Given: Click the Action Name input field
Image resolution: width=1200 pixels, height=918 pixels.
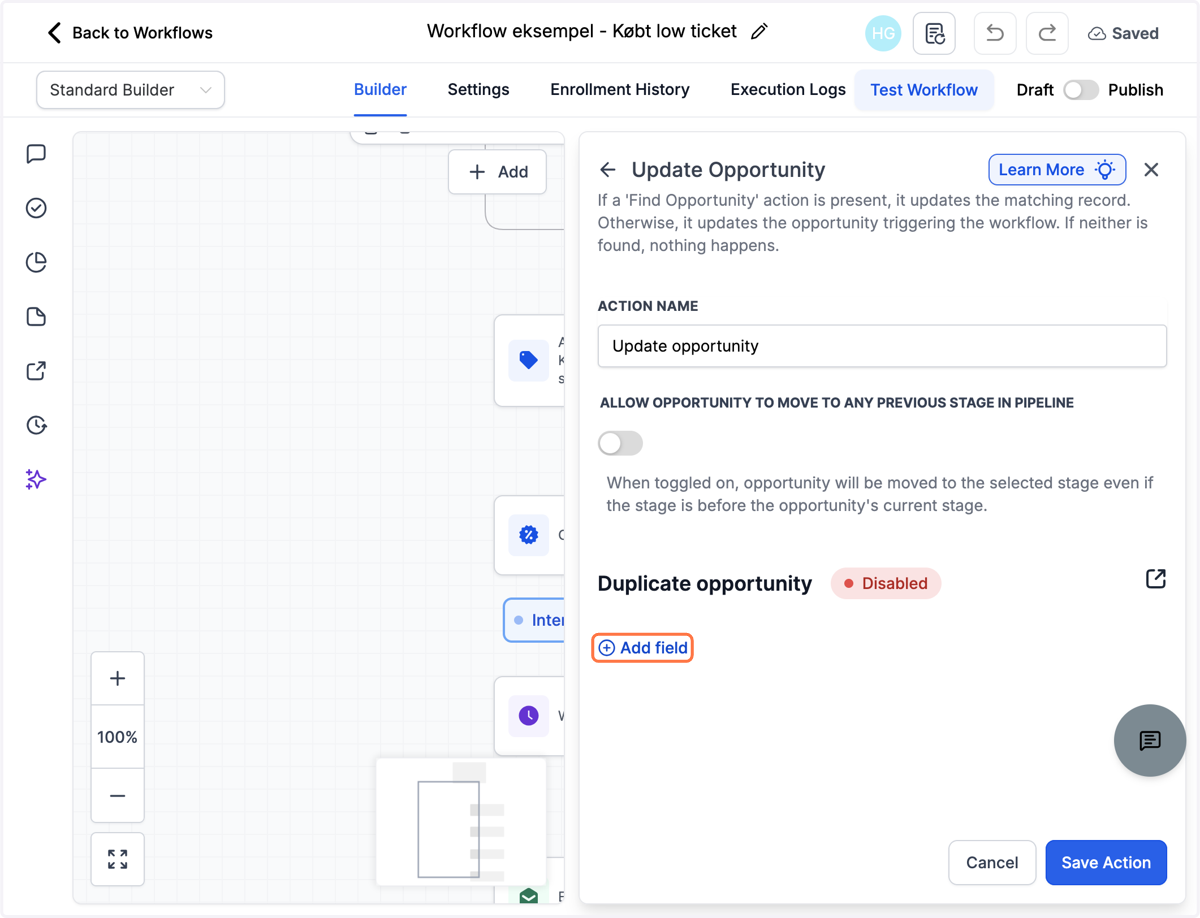Looking at the screenshot, I should click(x=882, y=346).
